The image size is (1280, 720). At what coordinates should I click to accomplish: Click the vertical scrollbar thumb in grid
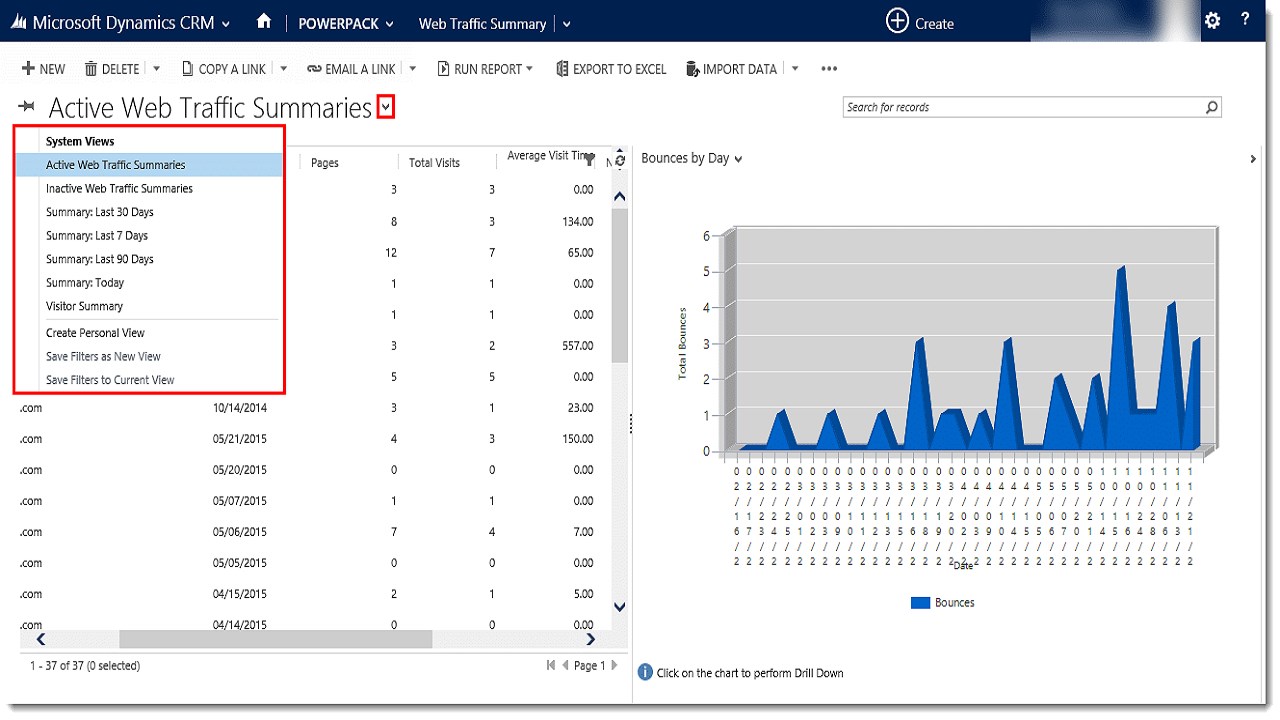click(x=619, y=287)
